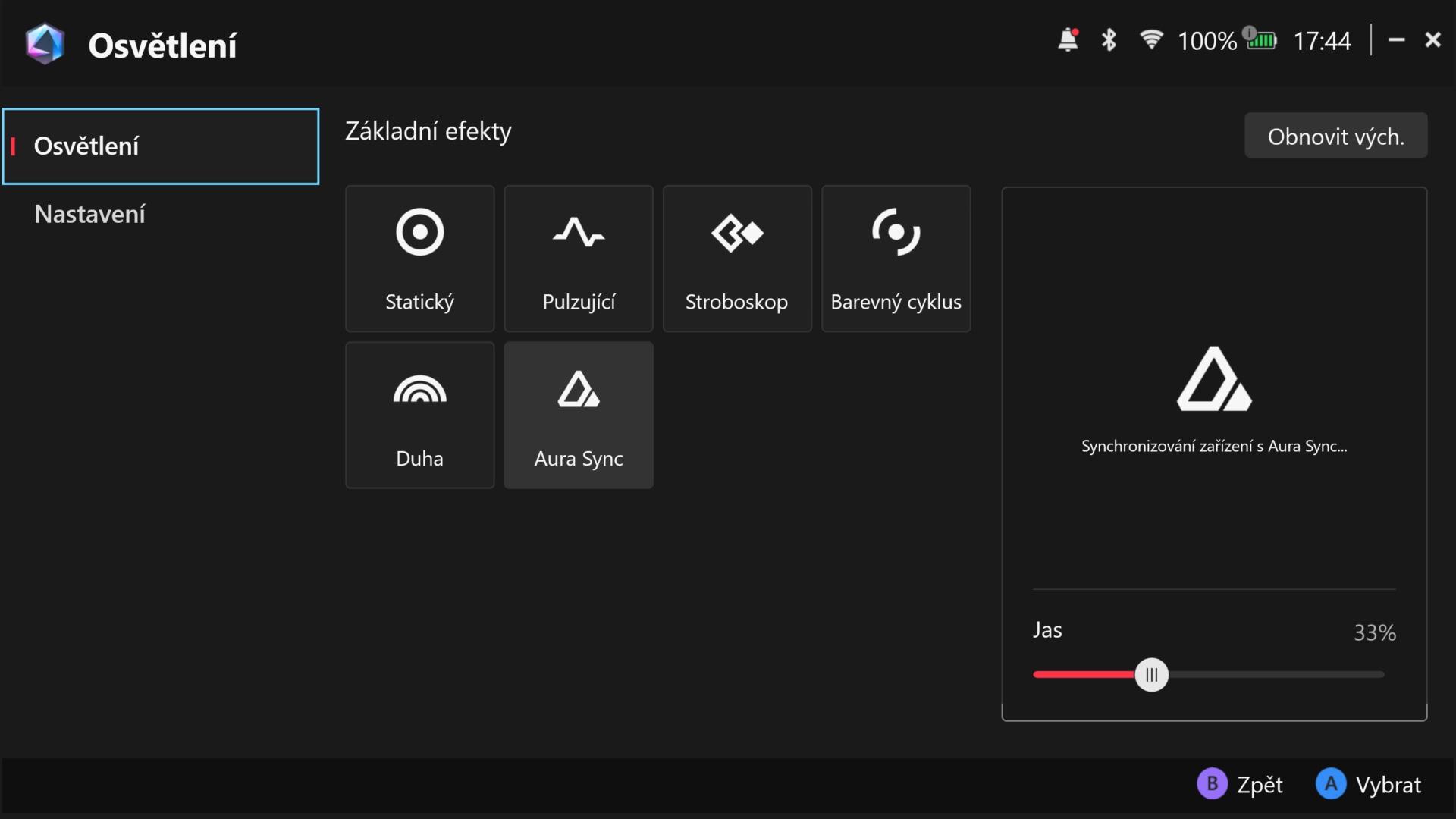Open the Osvětlení sidebar tab
Viewport: 1456px width, 819px height.
click(161, 146)
